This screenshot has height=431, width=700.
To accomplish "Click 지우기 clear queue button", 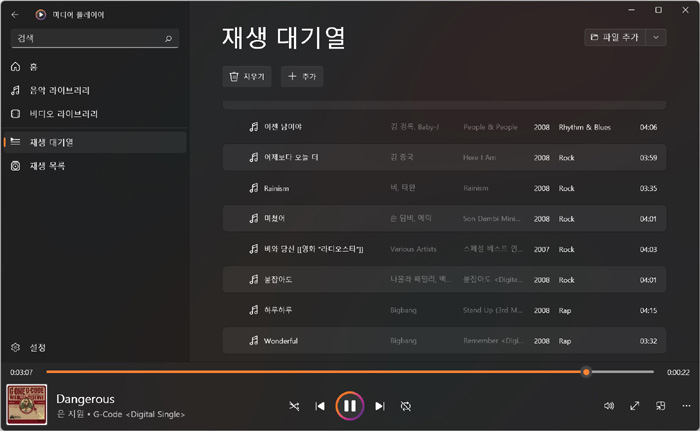I will point(247,77).
